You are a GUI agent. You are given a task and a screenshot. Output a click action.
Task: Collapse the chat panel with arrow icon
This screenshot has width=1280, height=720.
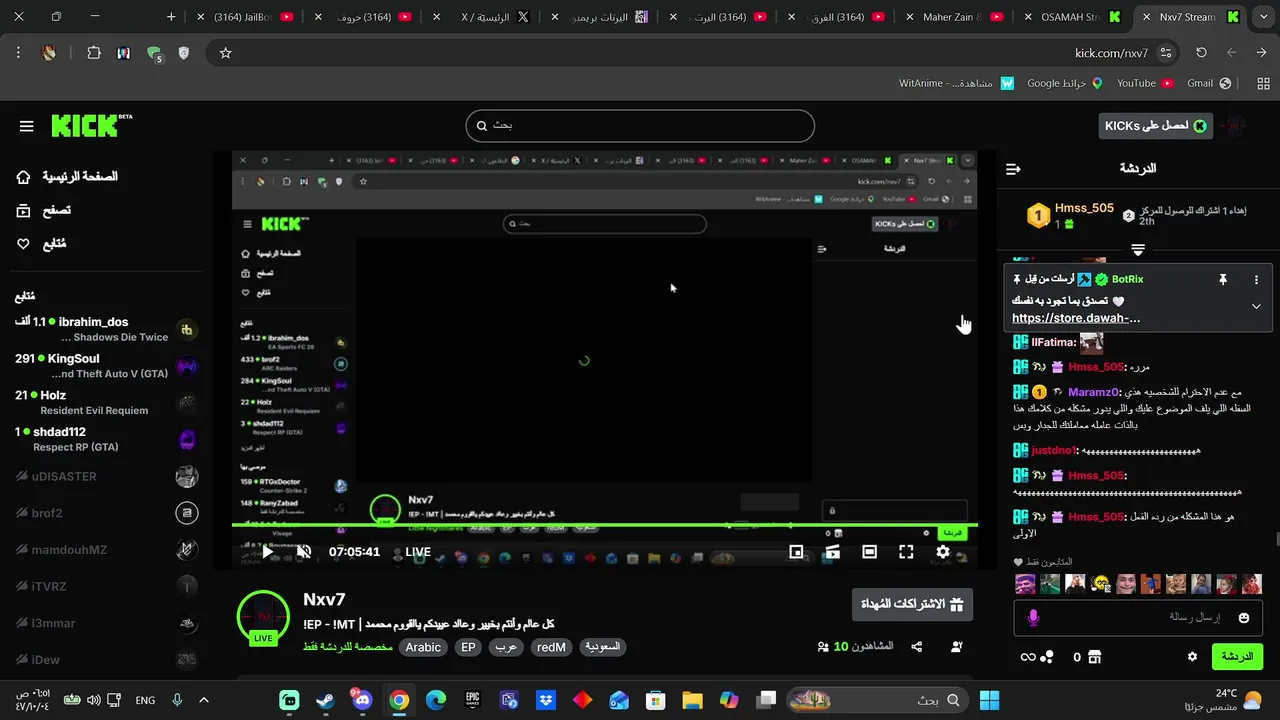click(x=1013, y=169)
